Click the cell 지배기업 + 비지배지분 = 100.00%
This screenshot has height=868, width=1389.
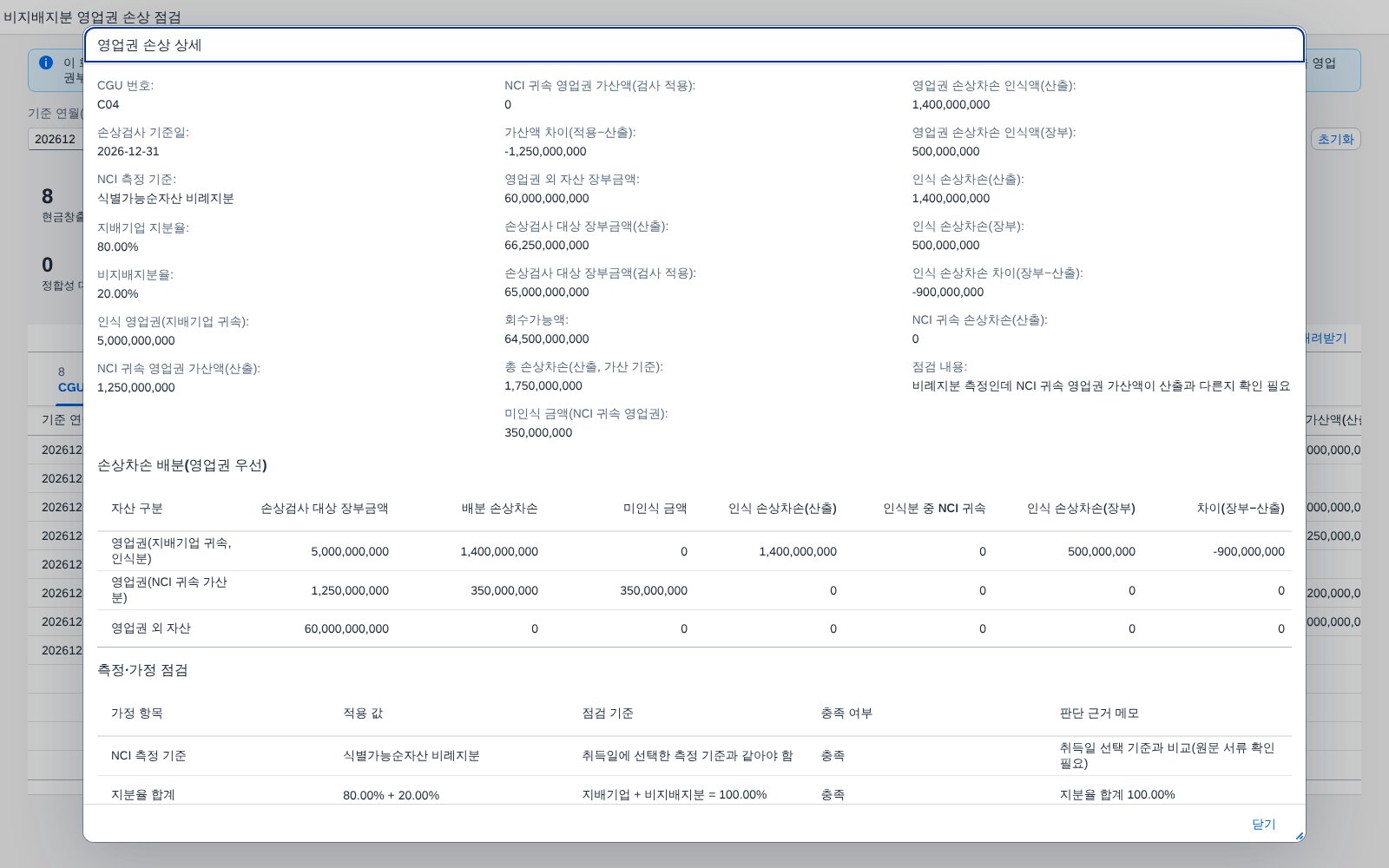tap(675, 794)
